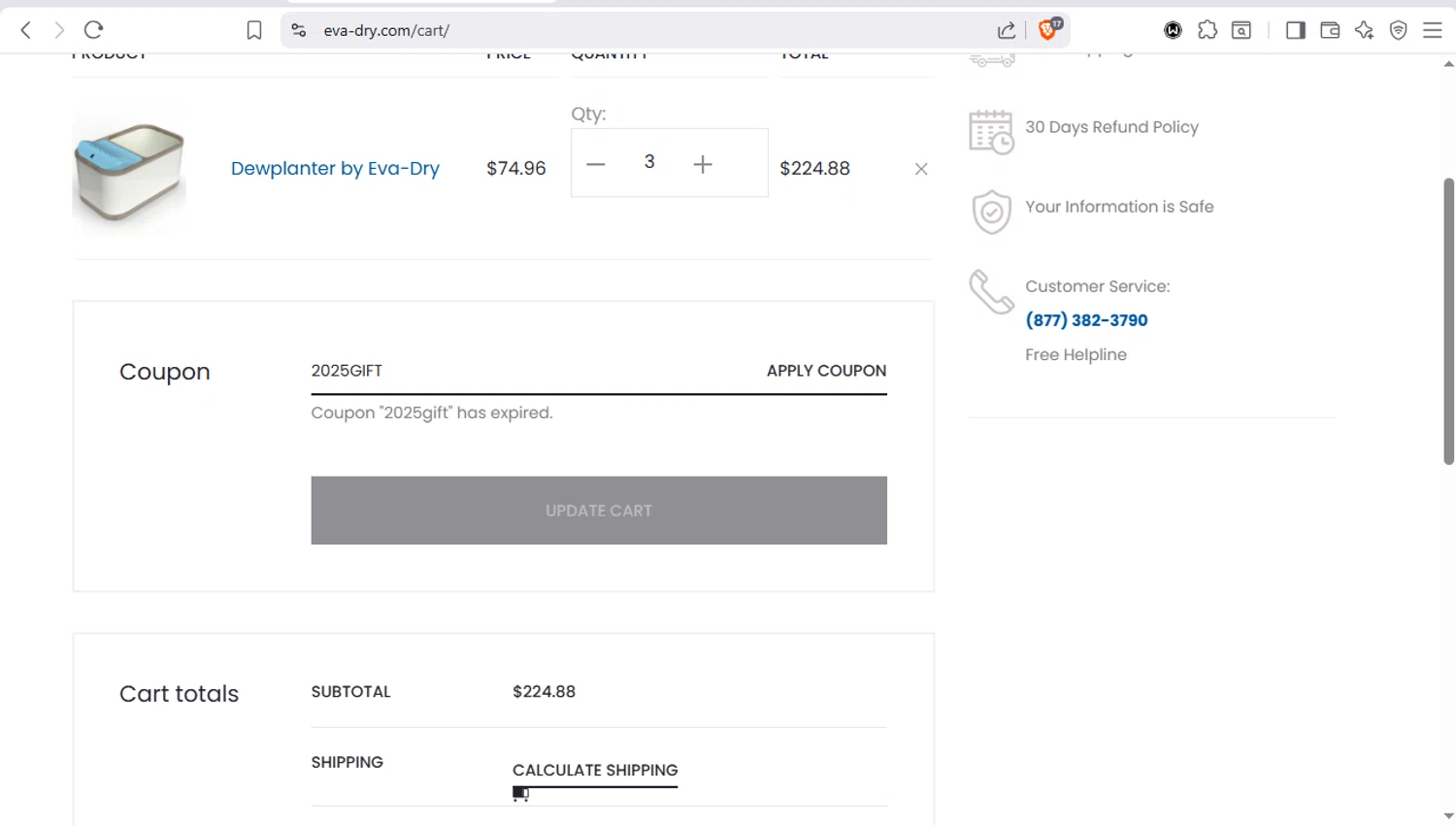
Task: Open Leo AI assistant icon
Action: [1364, 30]
